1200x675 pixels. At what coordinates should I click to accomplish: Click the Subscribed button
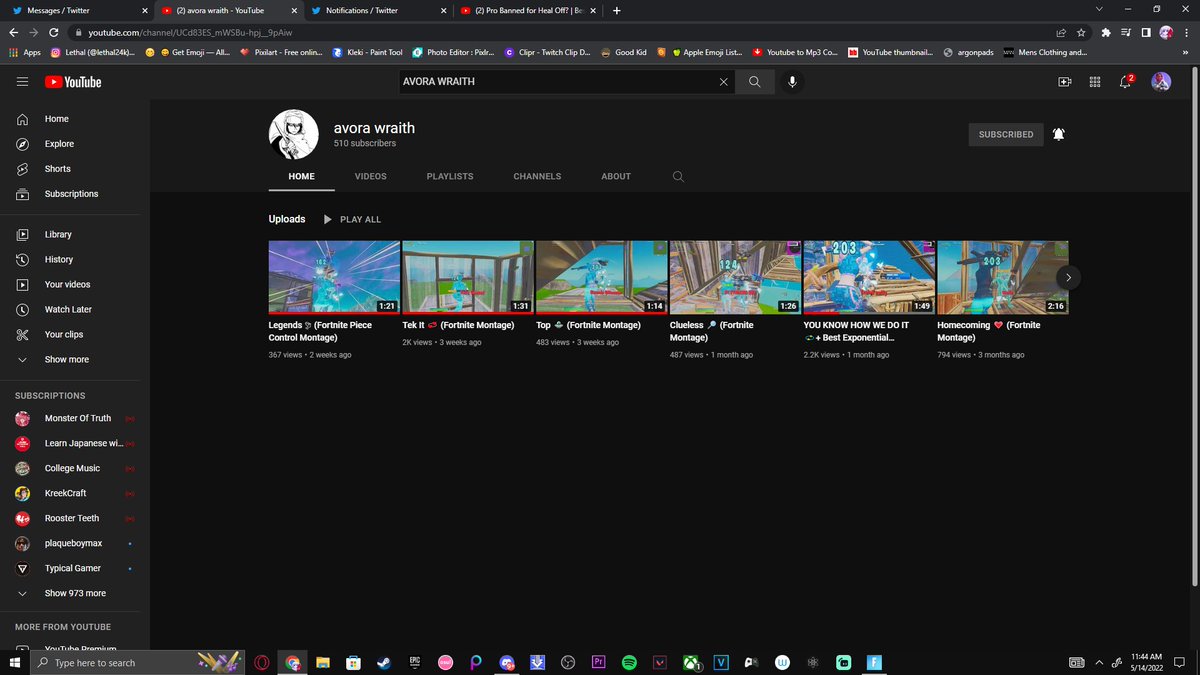pyautogui.click(x=1006, y=134)
